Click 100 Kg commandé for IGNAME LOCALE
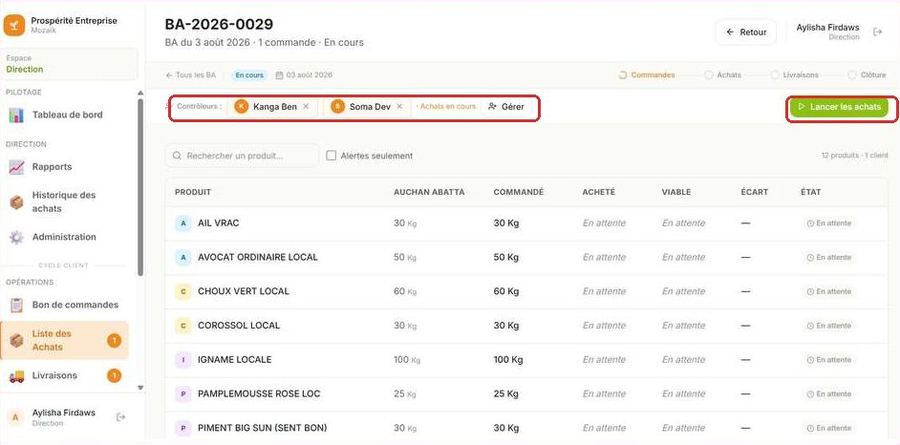 coord(508,360)
